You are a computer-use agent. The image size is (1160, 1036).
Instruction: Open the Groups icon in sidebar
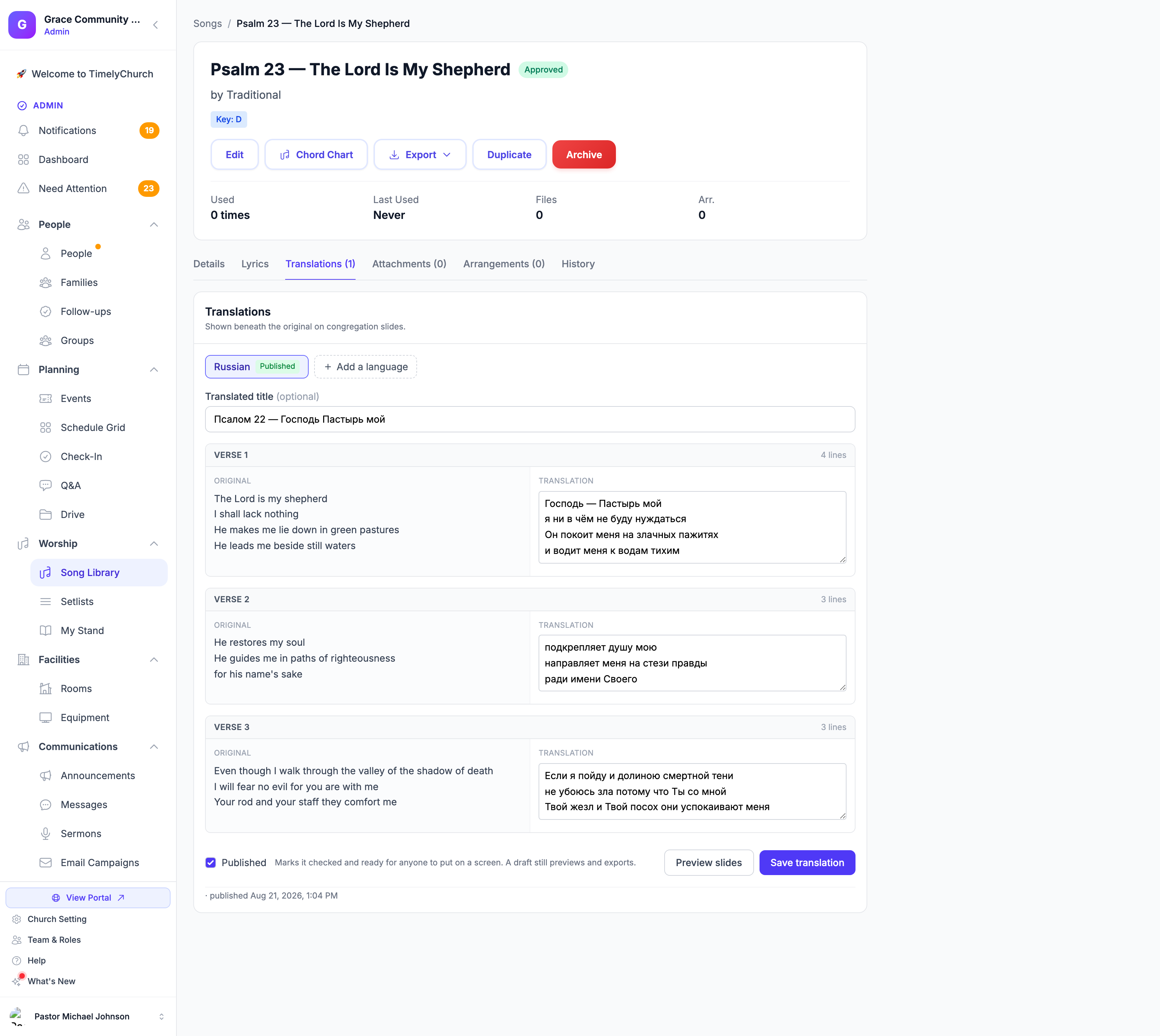coord(46,340)
